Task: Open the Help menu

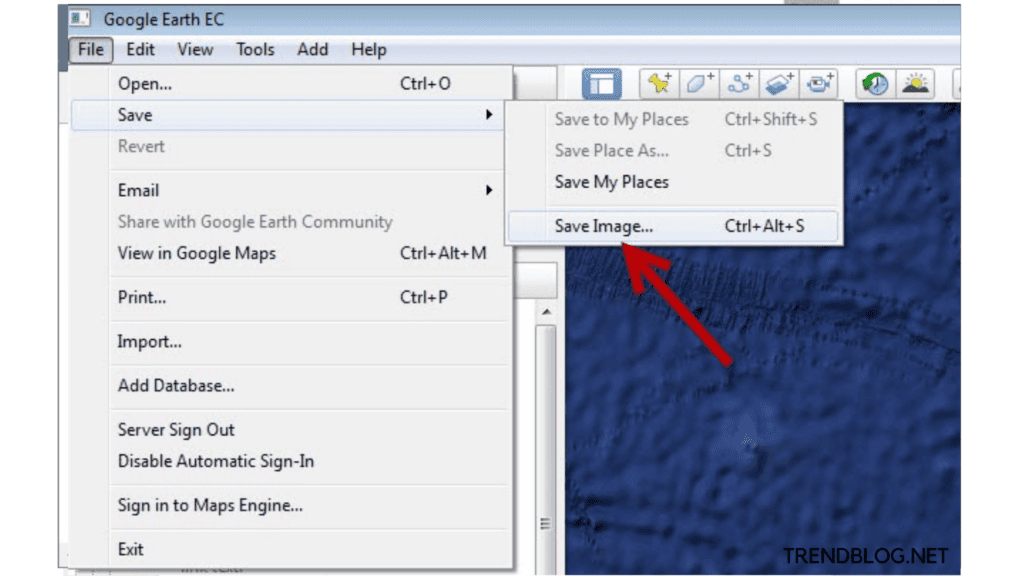Action: pyautogui.click(x=369, y=50)
